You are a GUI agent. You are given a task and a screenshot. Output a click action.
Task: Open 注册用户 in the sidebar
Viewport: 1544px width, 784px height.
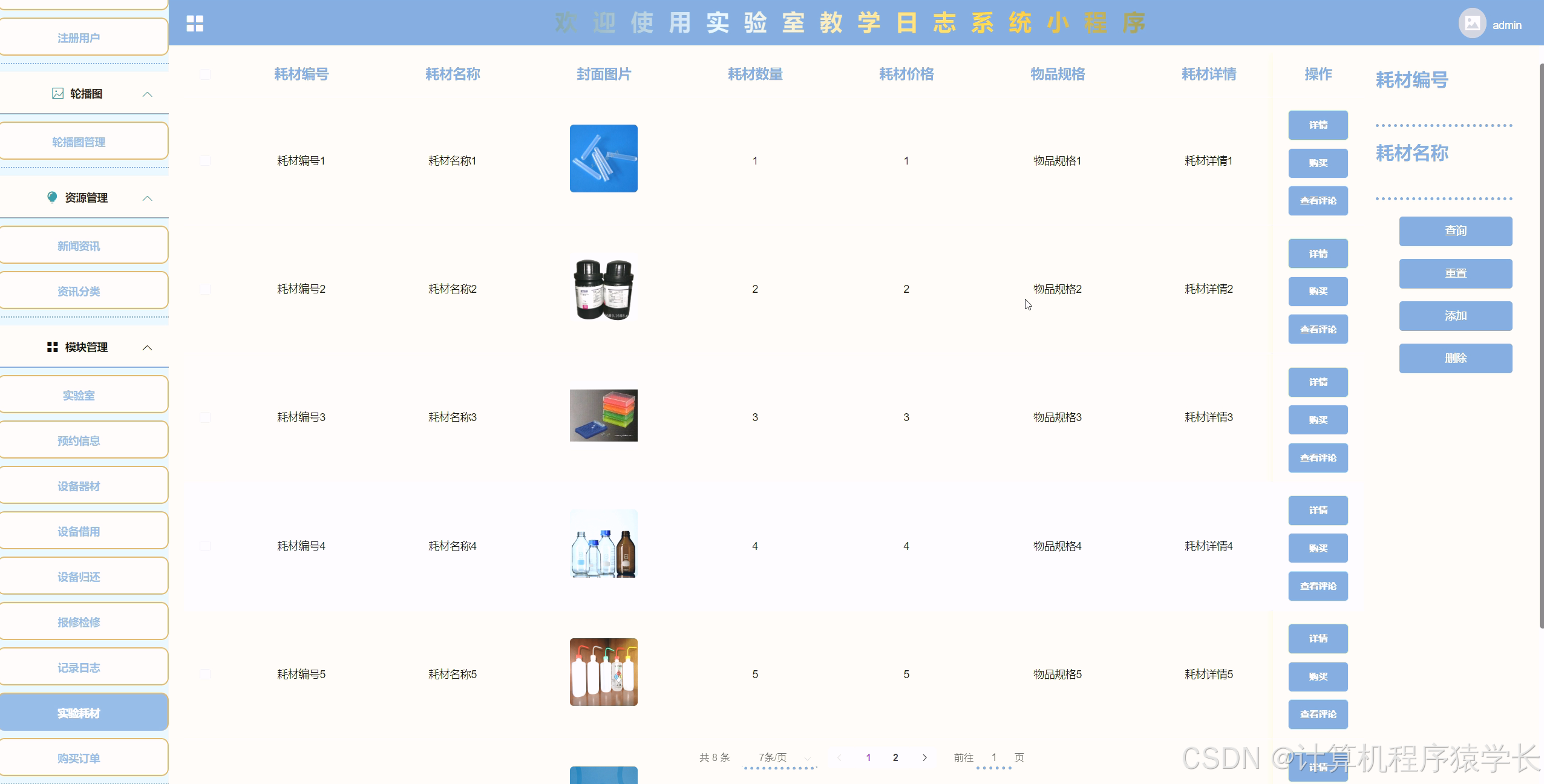[x=83, y=38]
